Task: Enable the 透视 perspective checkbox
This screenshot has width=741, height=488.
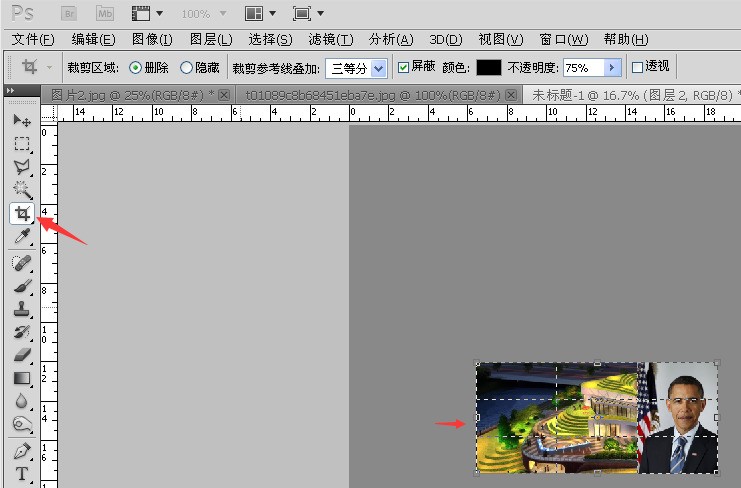Action: click(637, 67)
